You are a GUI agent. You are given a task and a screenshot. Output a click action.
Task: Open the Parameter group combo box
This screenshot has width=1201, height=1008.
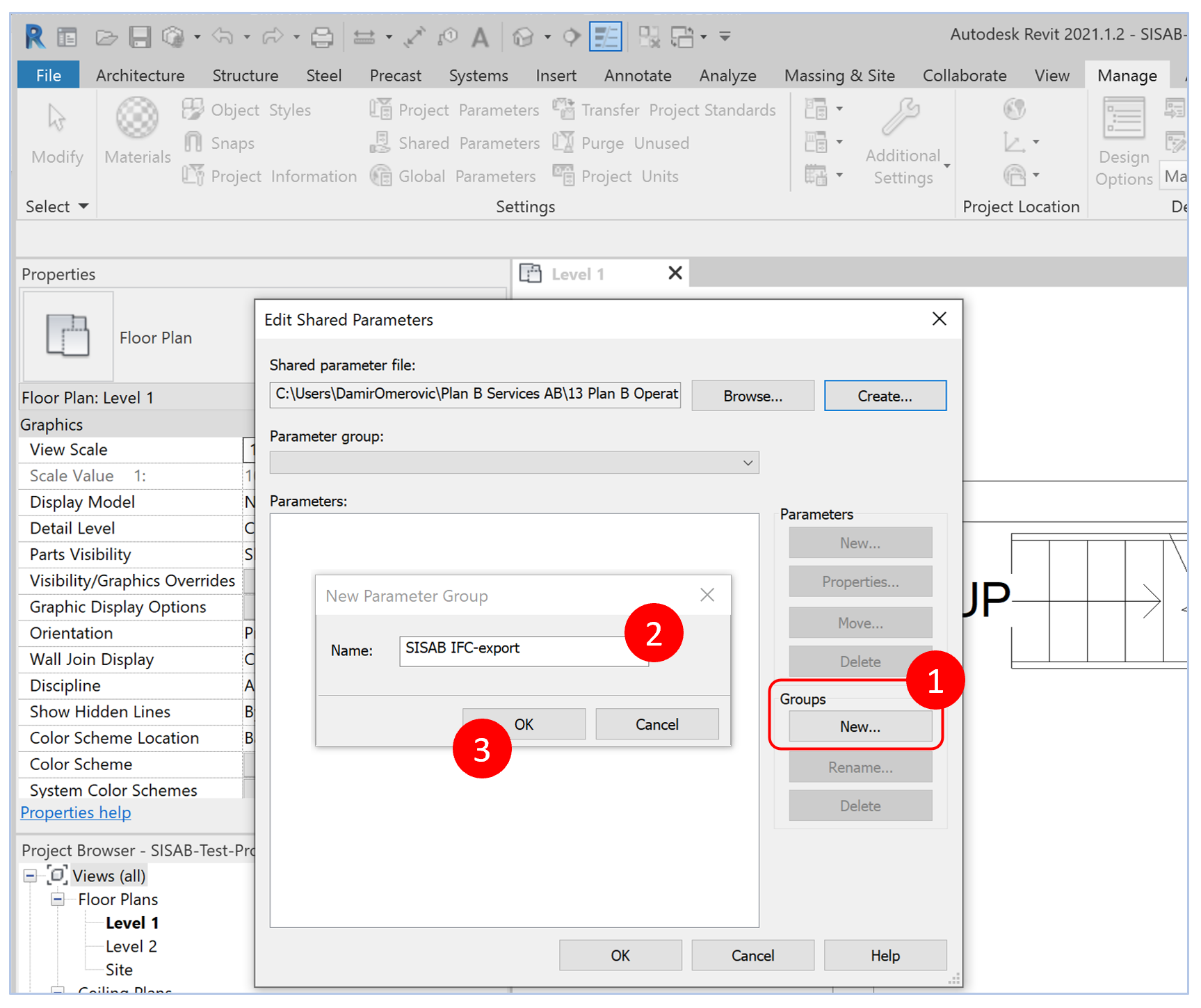(x=514, y=463)
